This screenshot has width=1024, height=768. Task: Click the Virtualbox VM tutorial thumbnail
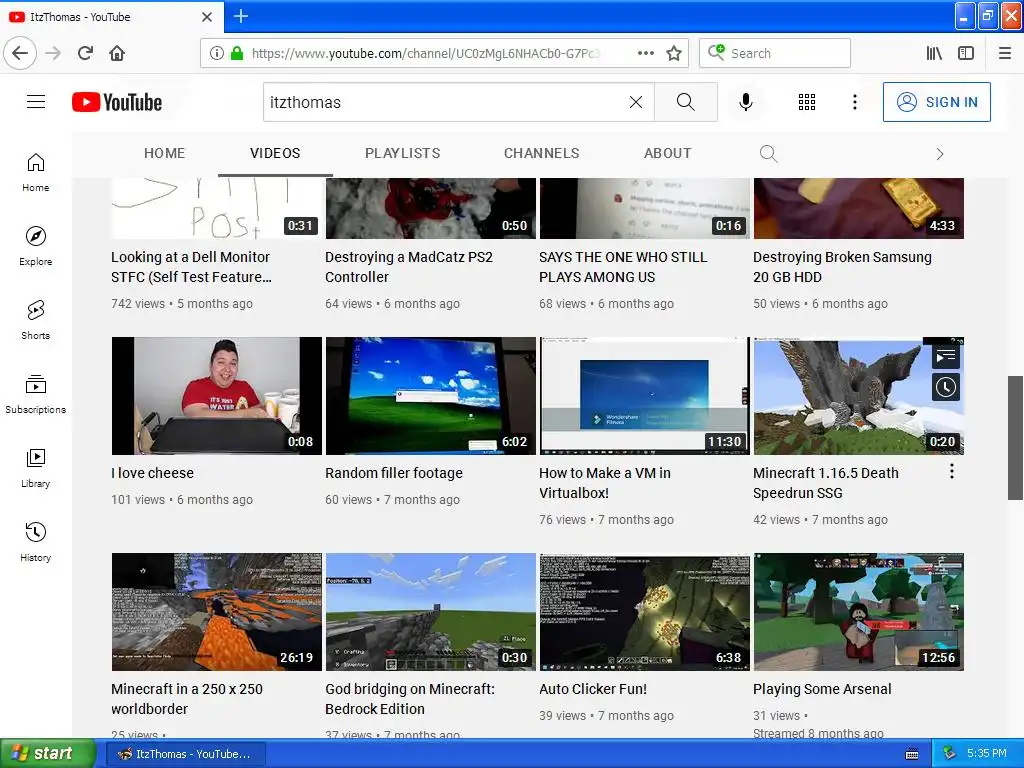click(645, 396)
